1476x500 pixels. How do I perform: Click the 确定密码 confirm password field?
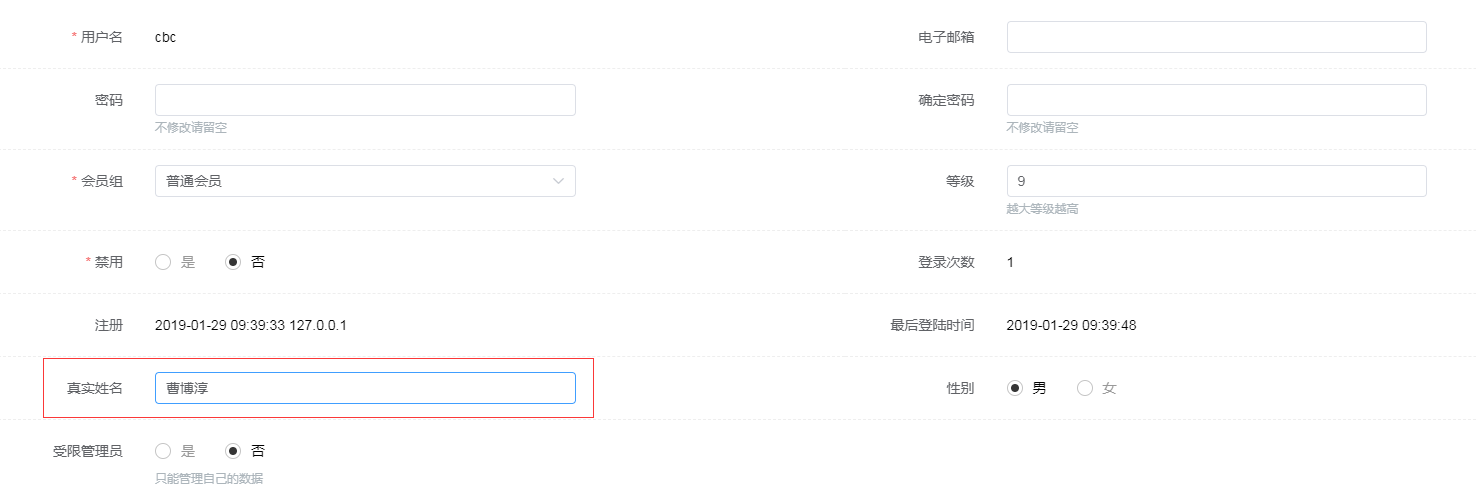[x=1216, y=100]
